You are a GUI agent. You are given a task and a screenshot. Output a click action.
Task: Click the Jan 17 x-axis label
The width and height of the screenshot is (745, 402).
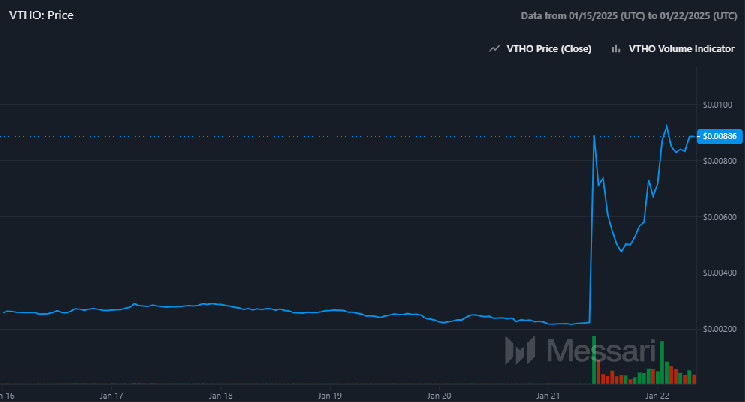pyautogui.click(x=112, y=396)
